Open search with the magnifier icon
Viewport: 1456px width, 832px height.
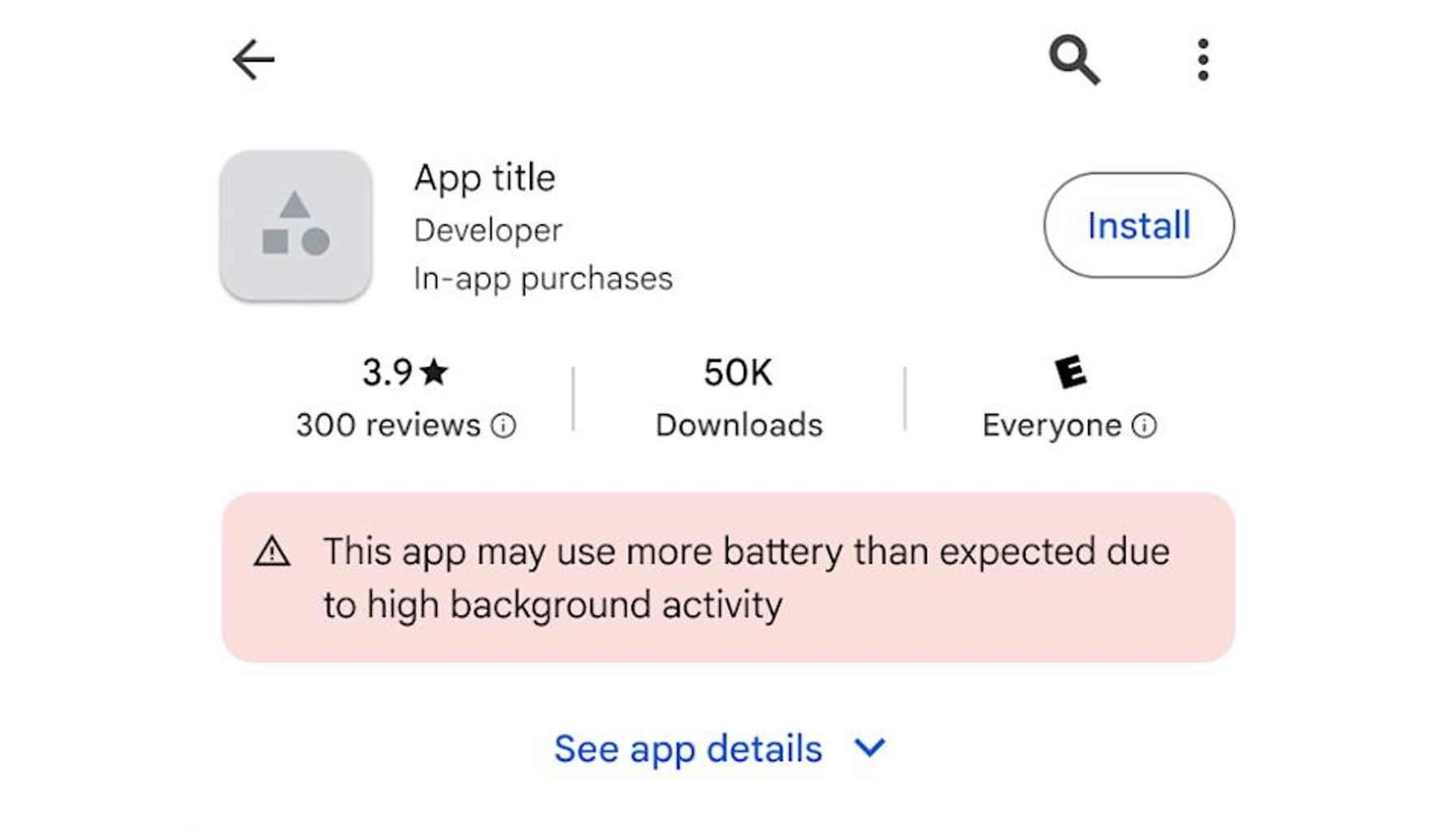pos(1074,60)
